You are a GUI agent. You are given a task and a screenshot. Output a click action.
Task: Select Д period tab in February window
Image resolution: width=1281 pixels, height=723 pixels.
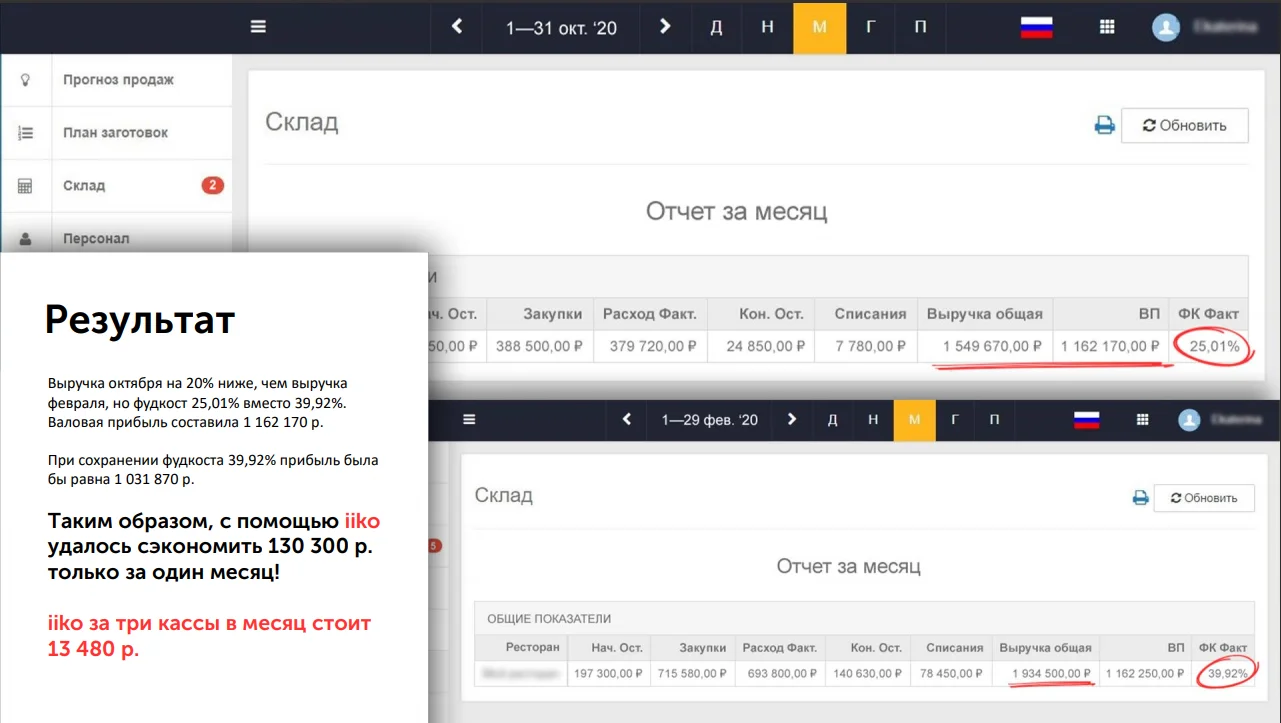click(832, 420)
